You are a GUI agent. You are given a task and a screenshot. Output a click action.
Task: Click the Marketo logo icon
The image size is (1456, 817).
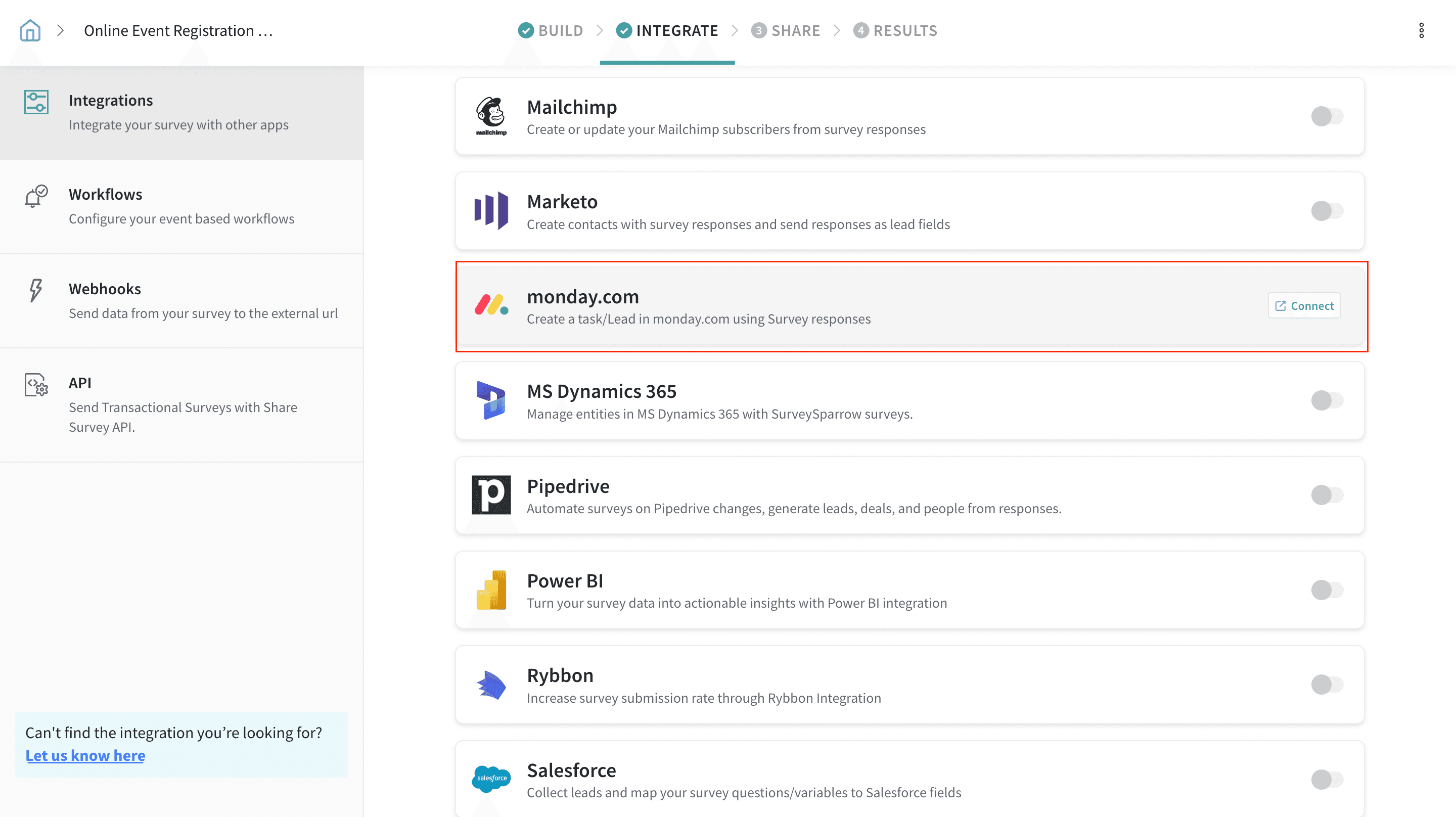490,211
